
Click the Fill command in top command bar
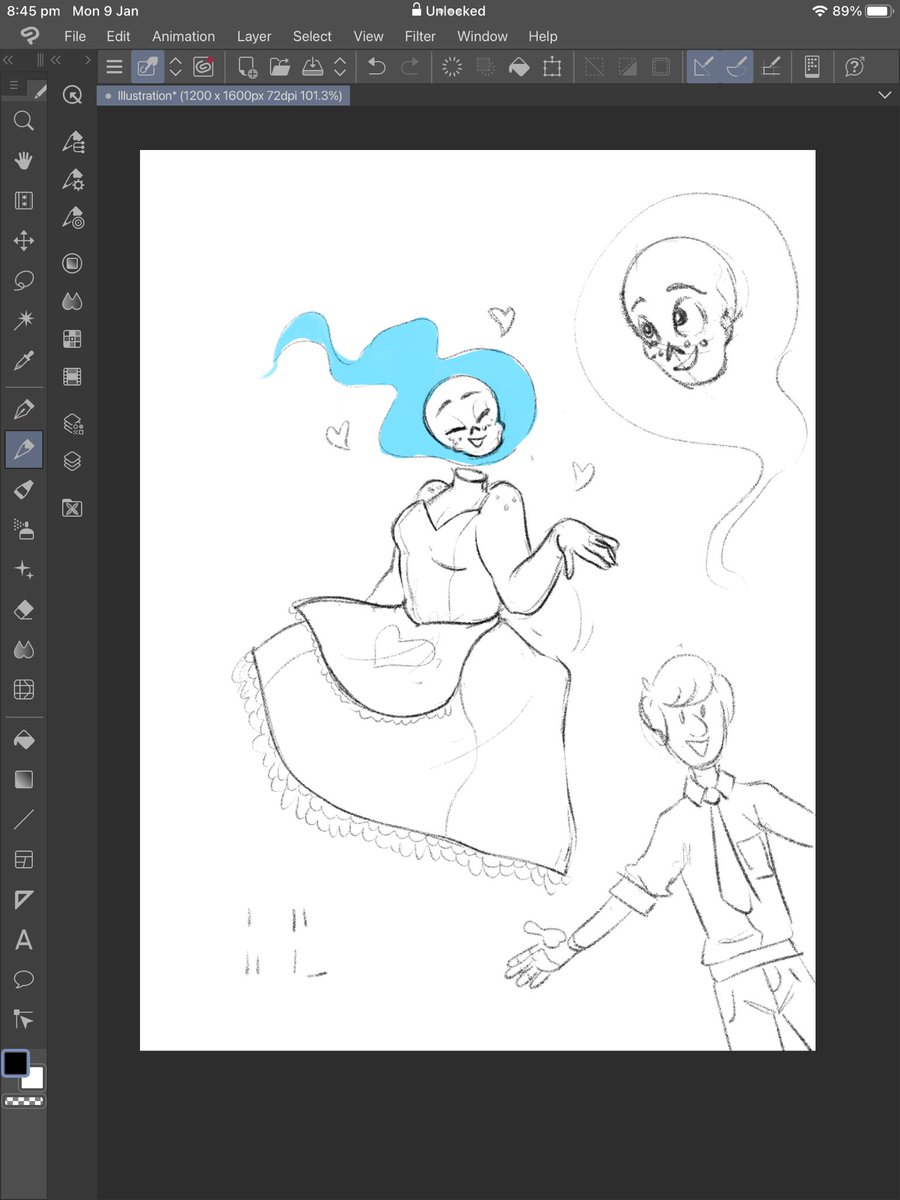518,68
